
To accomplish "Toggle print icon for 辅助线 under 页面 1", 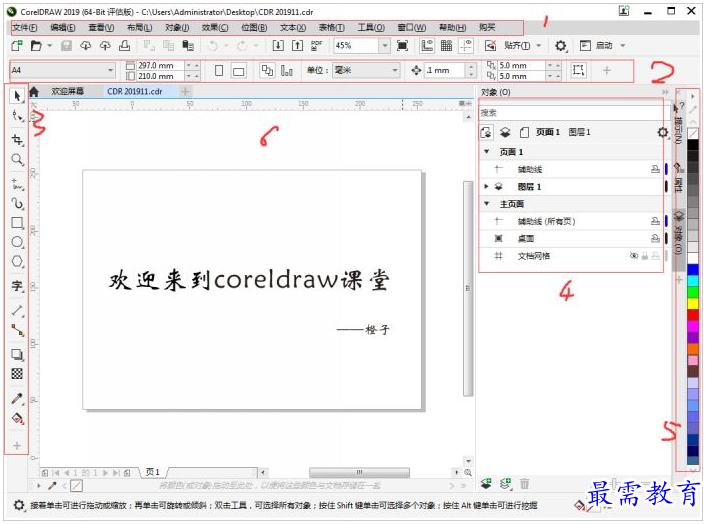I will click(655, 169).
